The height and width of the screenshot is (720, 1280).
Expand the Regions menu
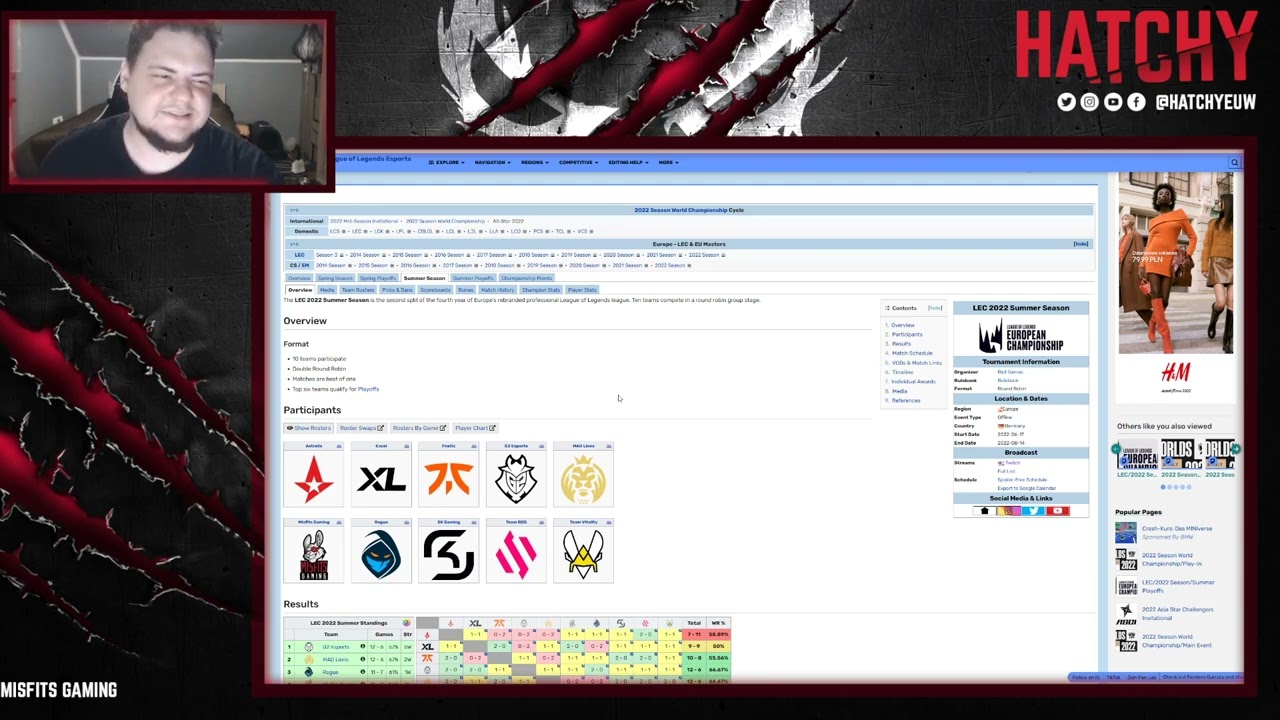[x=535, y=162]
